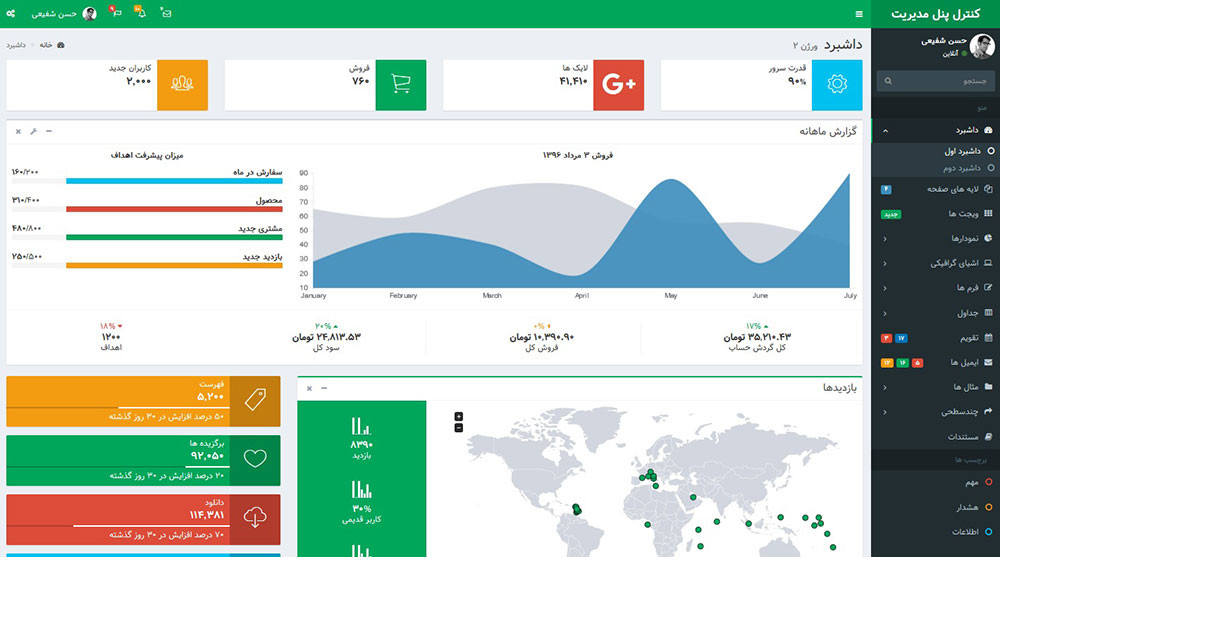The image size is (1219, 624).
Task: Click the حسن شفیعی user name in header
Action: tap(54, 14)
